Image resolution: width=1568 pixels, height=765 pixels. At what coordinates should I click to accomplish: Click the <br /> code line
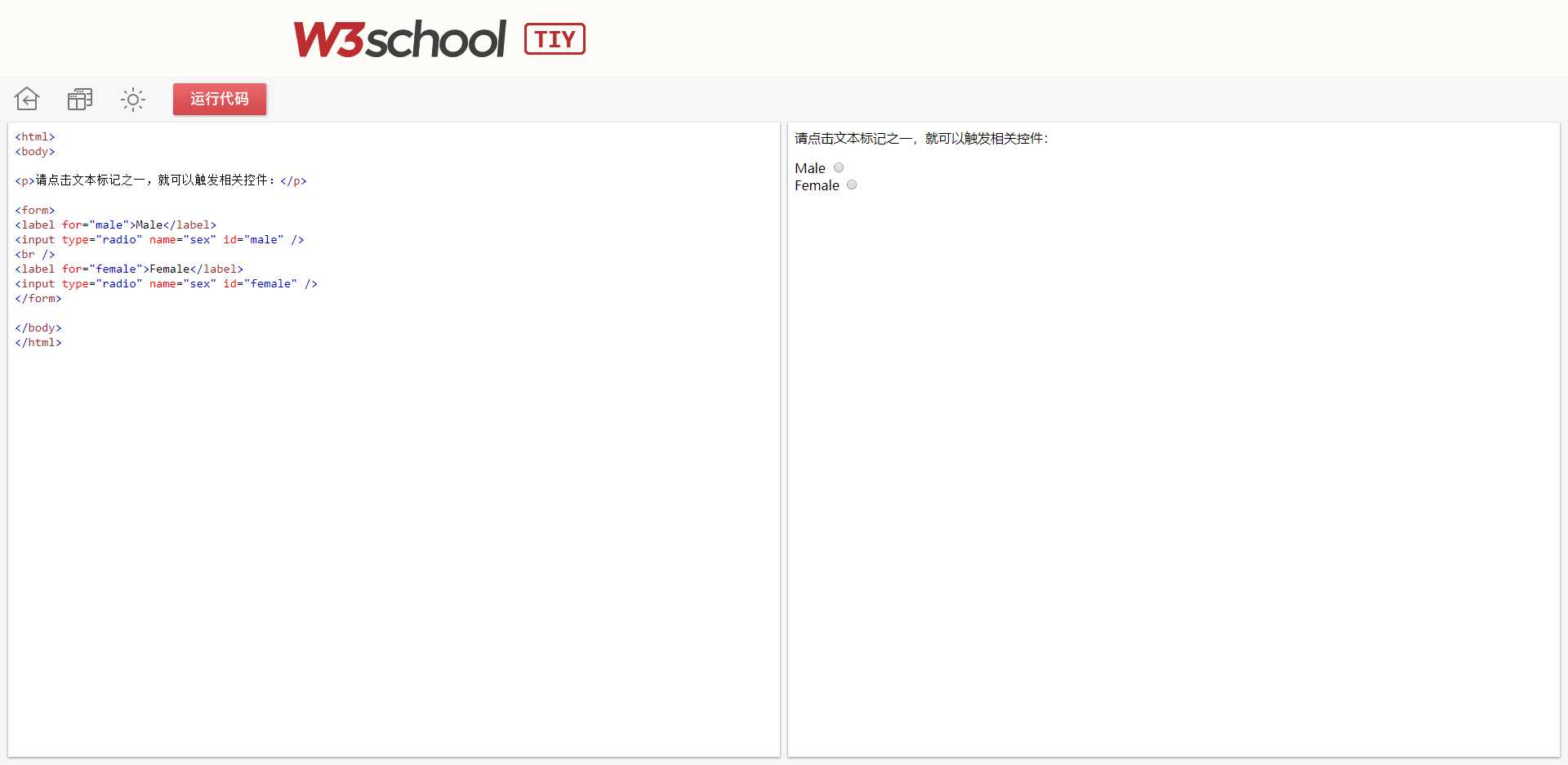(x=35, y=254)
